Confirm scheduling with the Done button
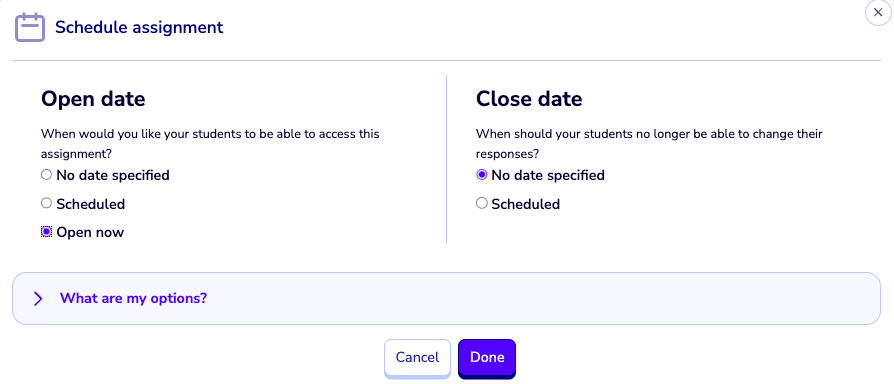The image size is (894, 384). point(487,358)
